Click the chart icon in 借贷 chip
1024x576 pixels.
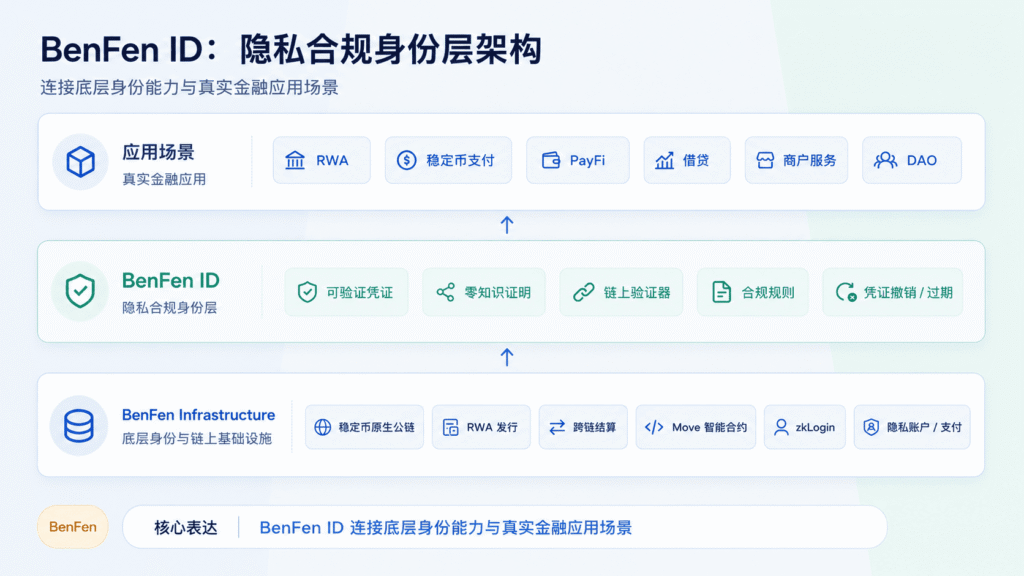(664, 160)
